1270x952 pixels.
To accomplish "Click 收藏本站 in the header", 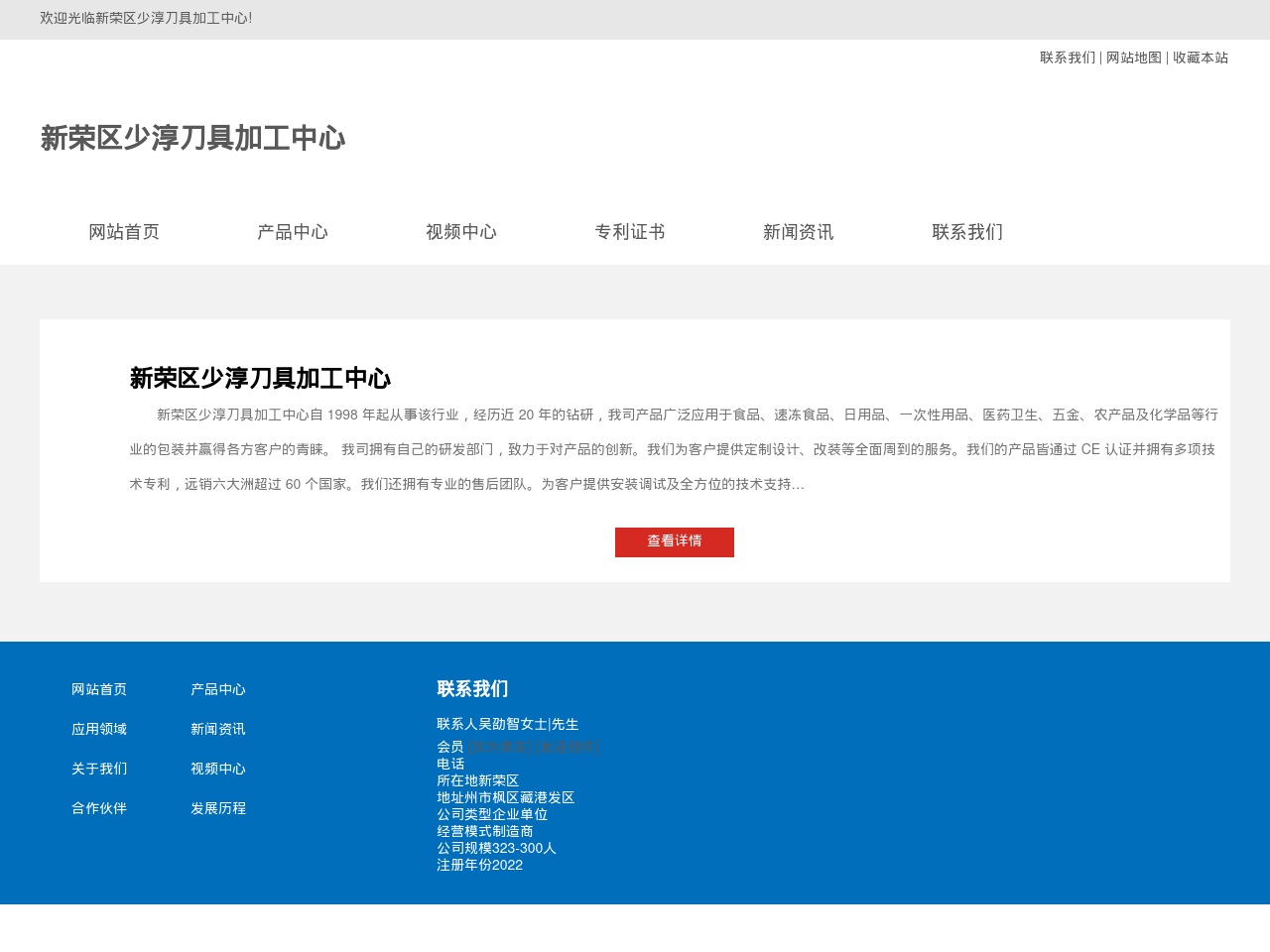I will (x=1201, y=58).
